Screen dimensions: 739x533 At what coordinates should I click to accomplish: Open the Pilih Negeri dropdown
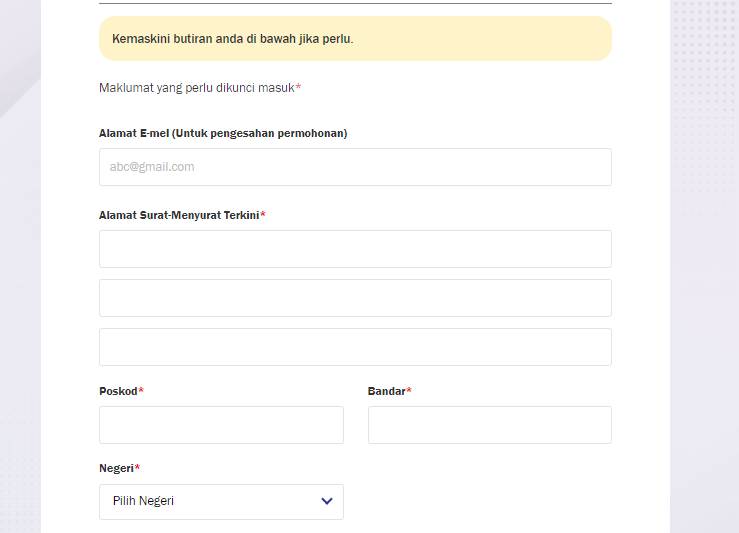(221, 502)
